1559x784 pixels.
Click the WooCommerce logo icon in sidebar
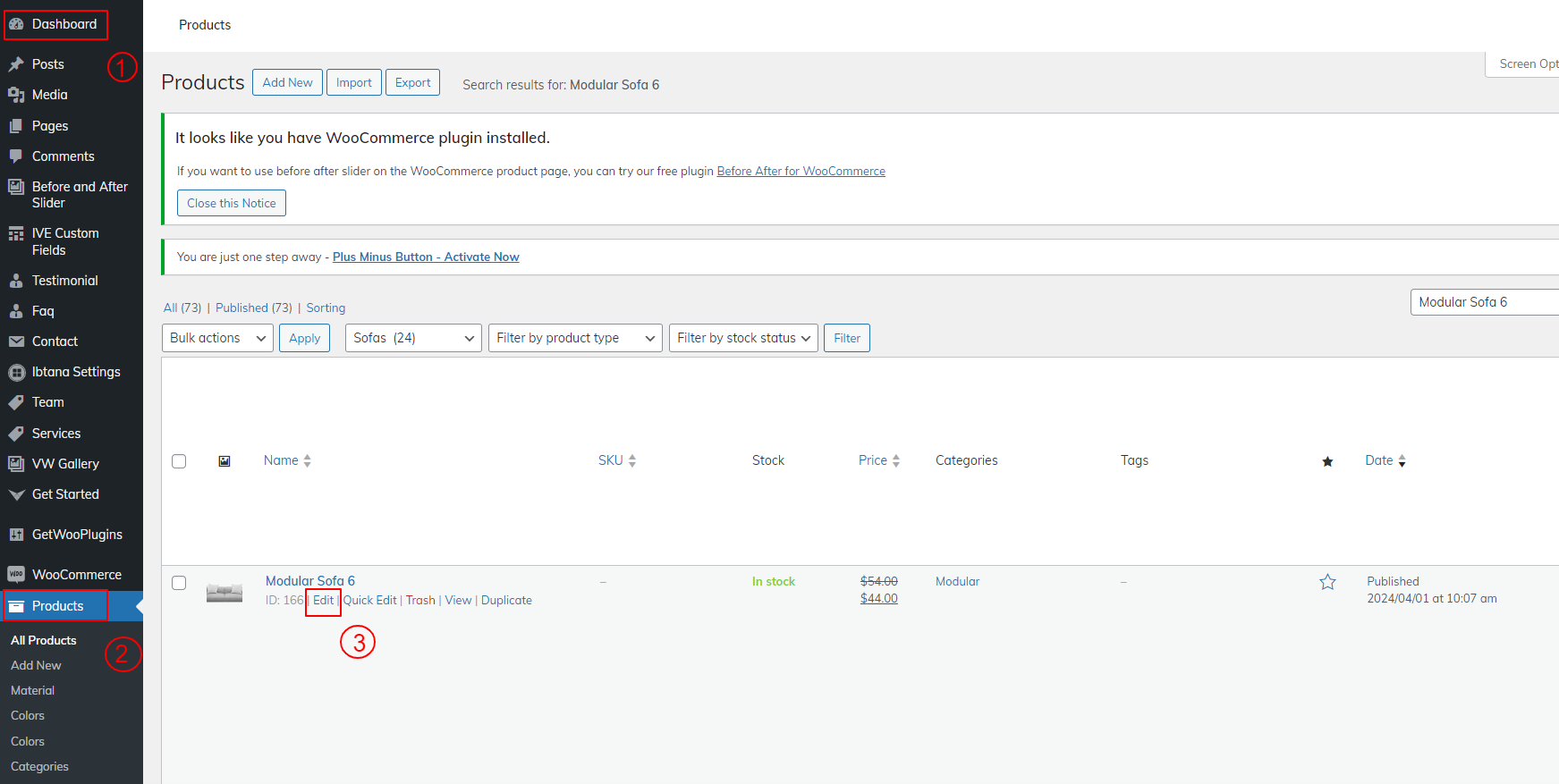(x=16, y=575)
